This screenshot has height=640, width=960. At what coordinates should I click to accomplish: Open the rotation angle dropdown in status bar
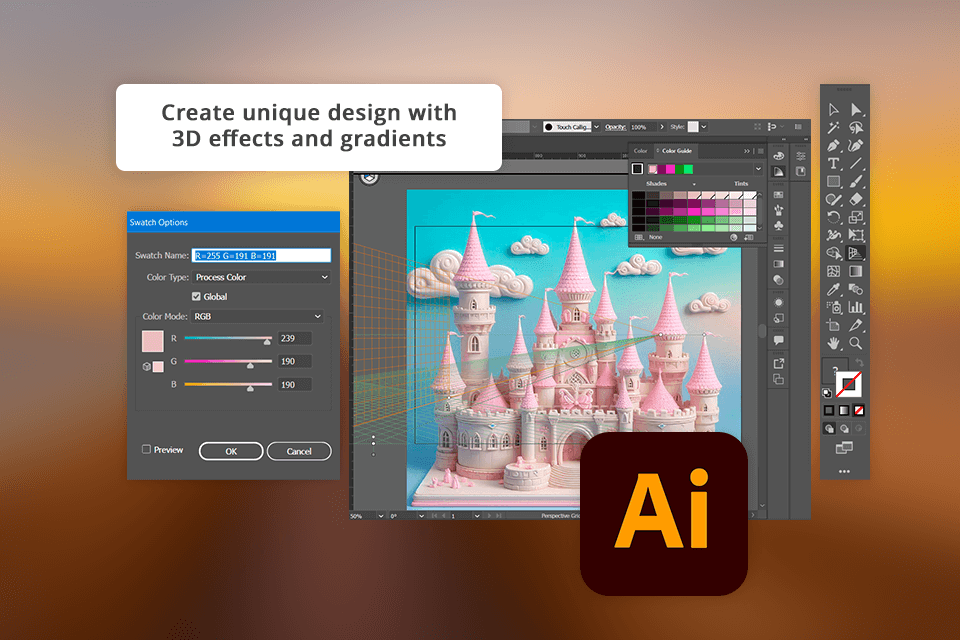(421, 516)
